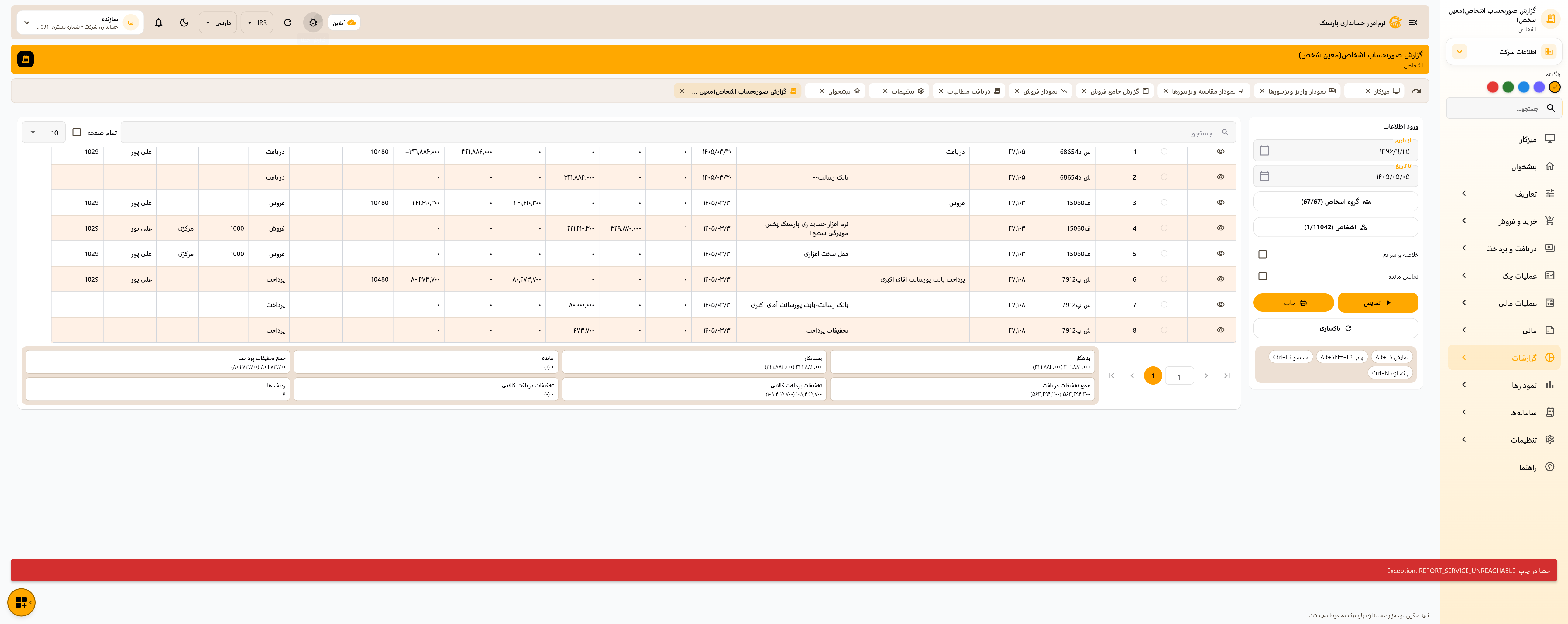Click the refresh icon in top bar
Image resolution: width=1568 pixels, height=624 pixels.
(288, 22)
